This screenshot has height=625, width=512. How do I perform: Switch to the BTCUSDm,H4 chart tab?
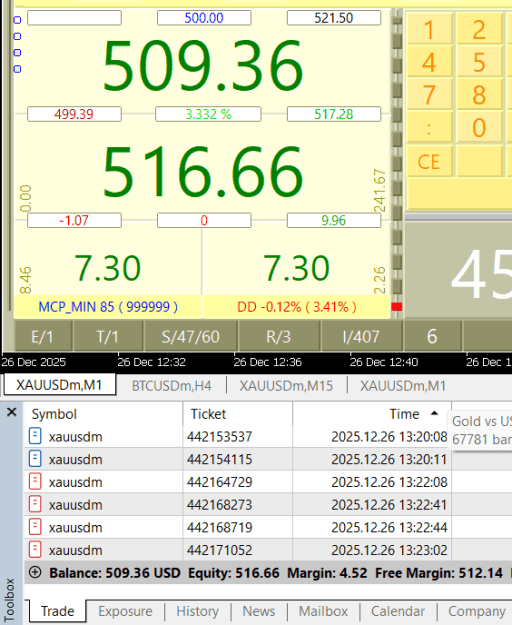[x=171, y=386]
